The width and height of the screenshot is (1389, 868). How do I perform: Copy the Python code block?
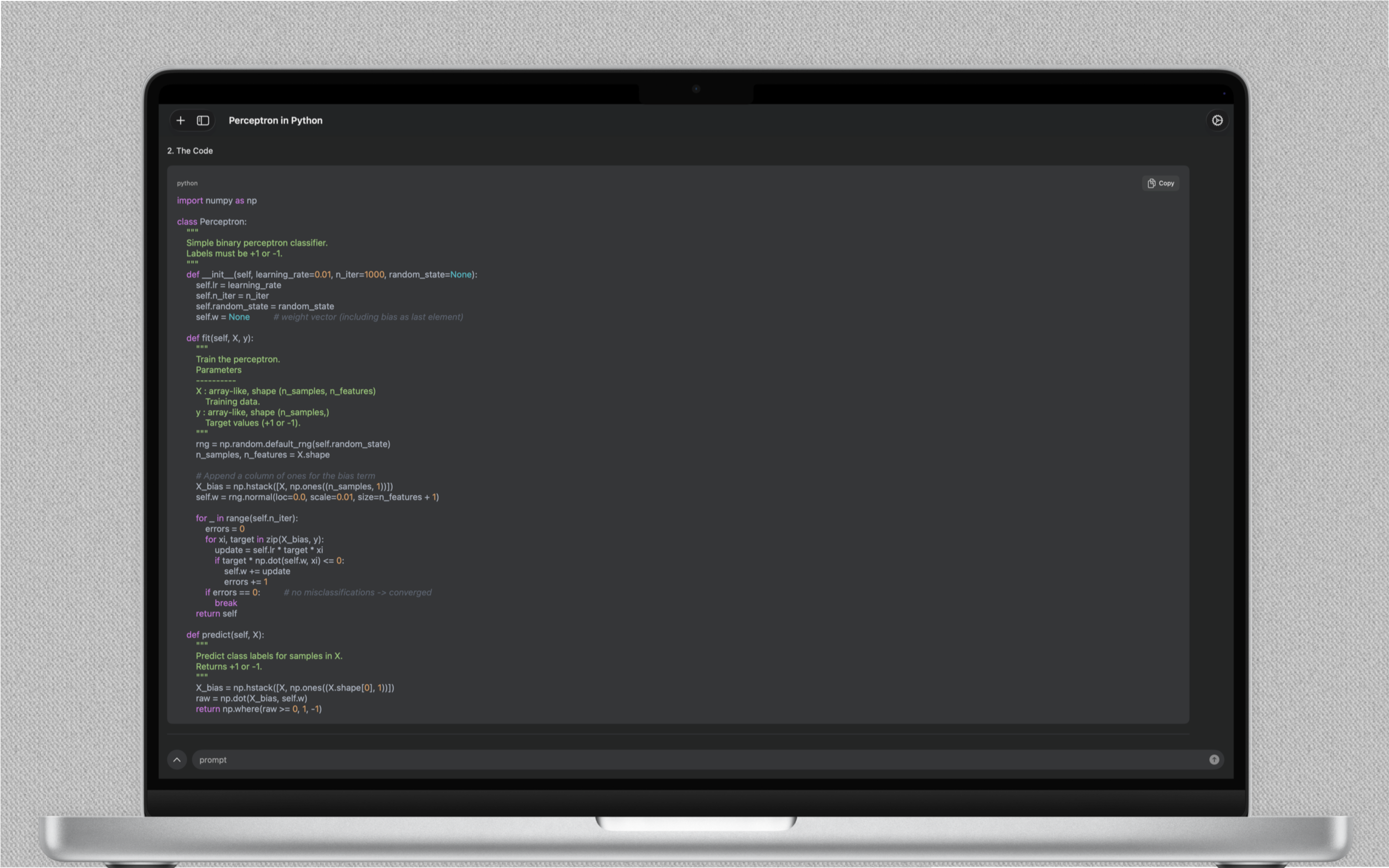point(1160,183)
